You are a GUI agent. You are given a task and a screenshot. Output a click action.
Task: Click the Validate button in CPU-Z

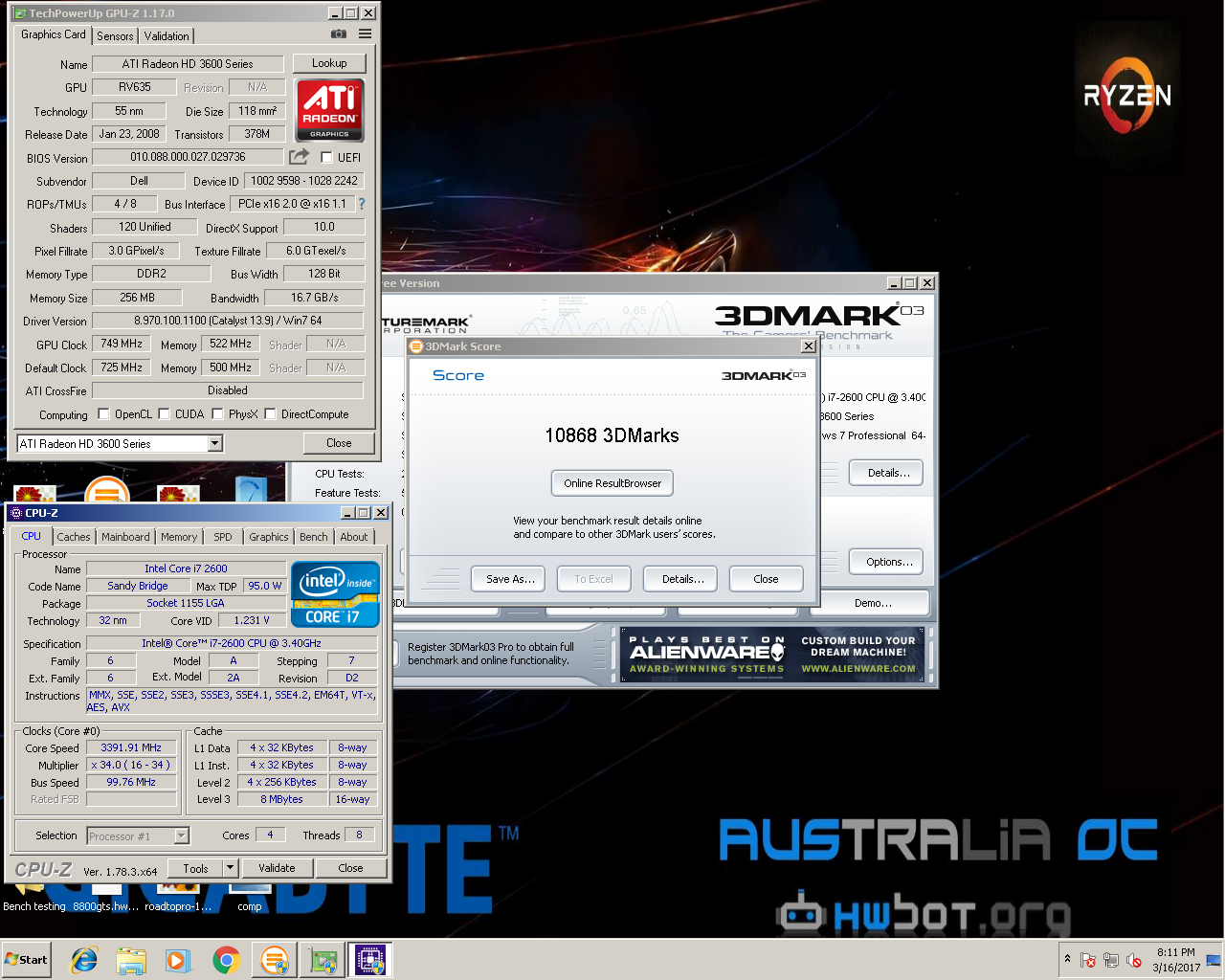pos(277,868)
